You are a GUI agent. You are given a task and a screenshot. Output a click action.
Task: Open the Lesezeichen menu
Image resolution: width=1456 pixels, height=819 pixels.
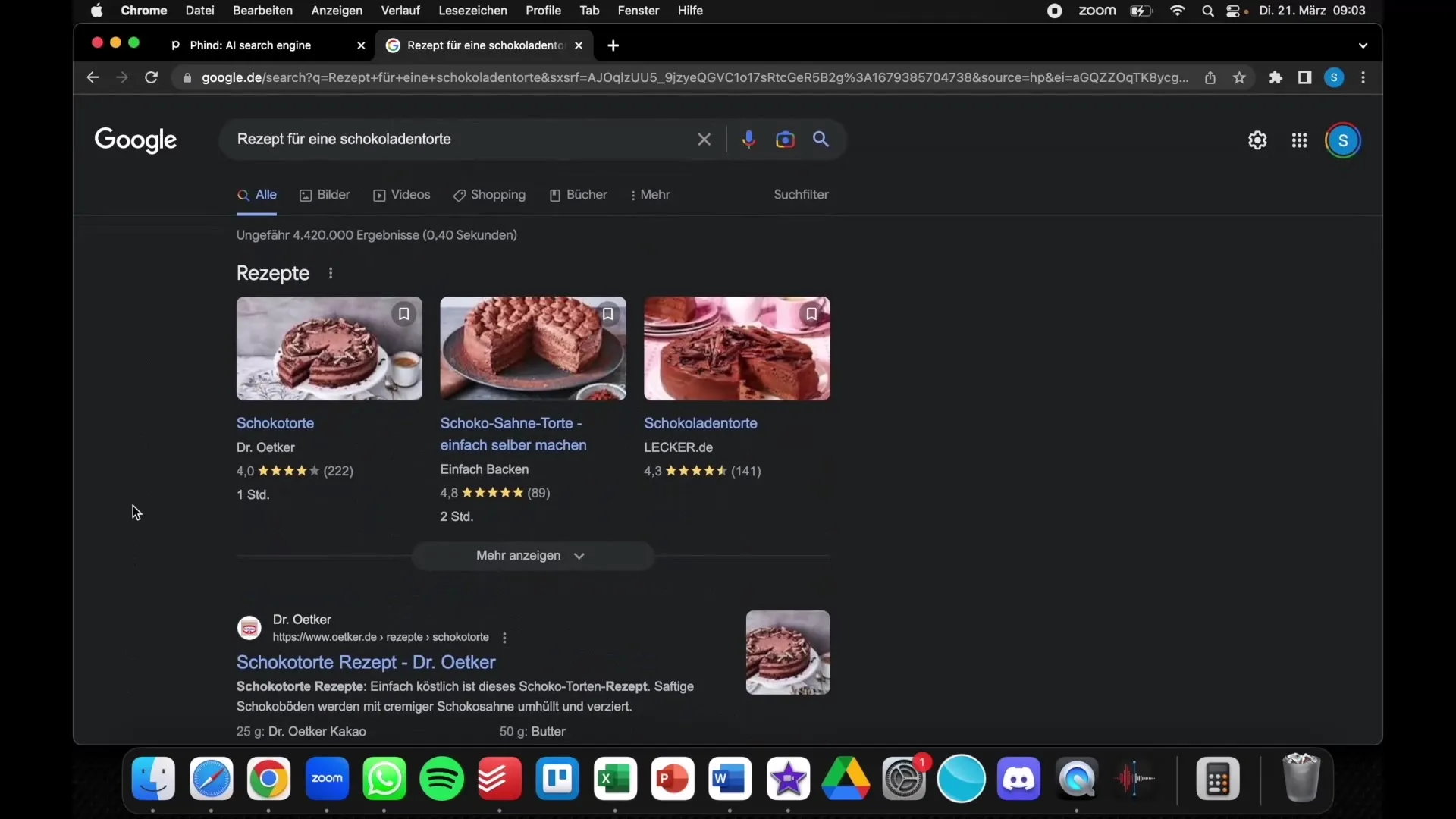tap(472, 11)
